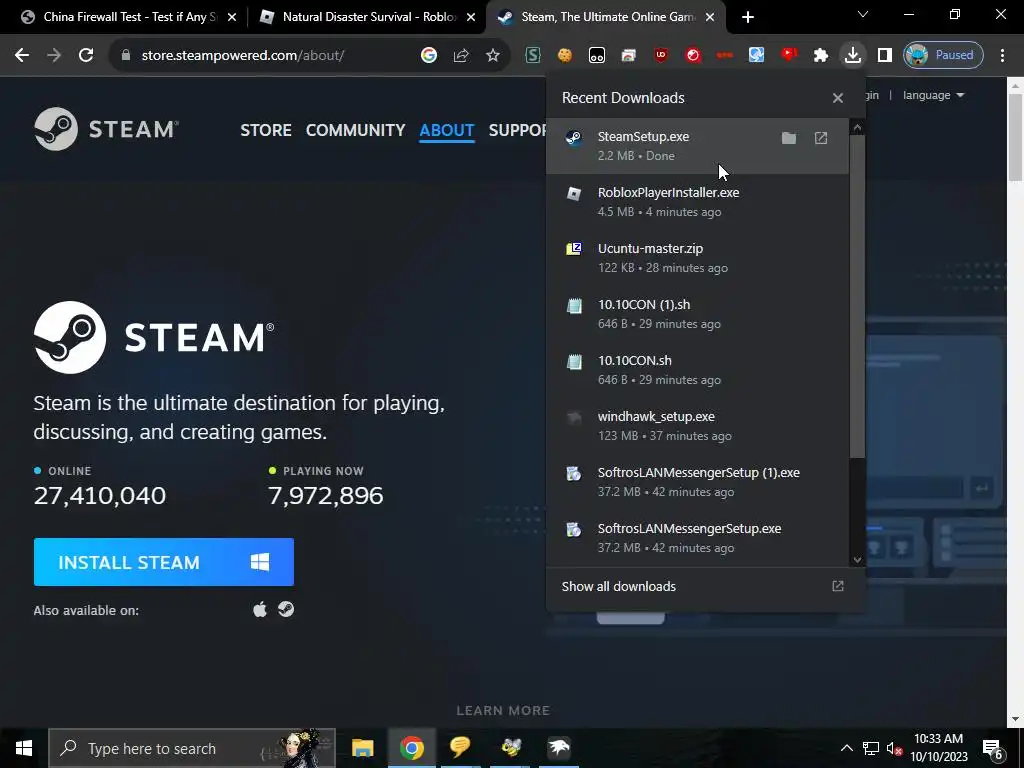Go back to the previous page
This screenshot has width=1024, height=768.
coord(22,55)
